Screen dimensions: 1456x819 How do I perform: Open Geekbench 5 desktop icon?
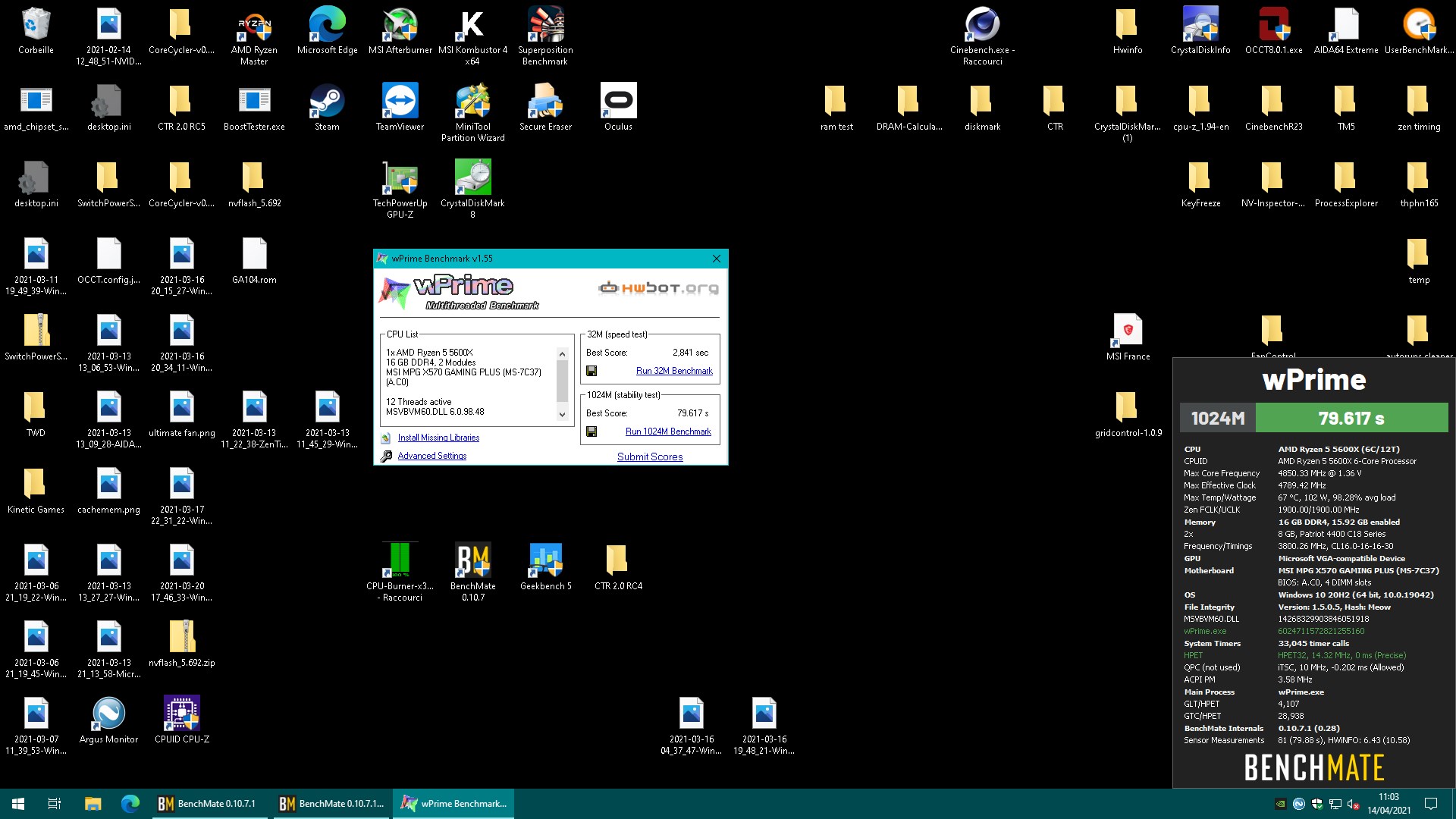click(x=545, y=566)
